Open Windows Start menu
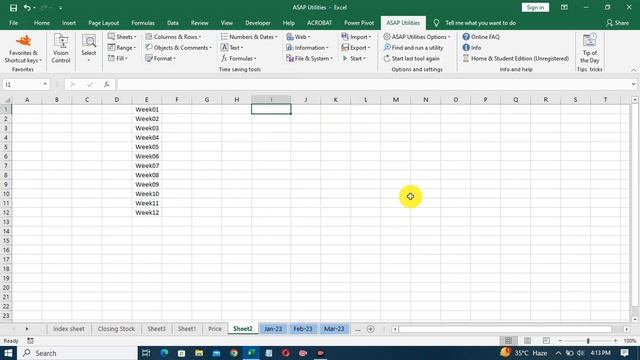This screenshot has height=360, width=640. coord(8,353)
